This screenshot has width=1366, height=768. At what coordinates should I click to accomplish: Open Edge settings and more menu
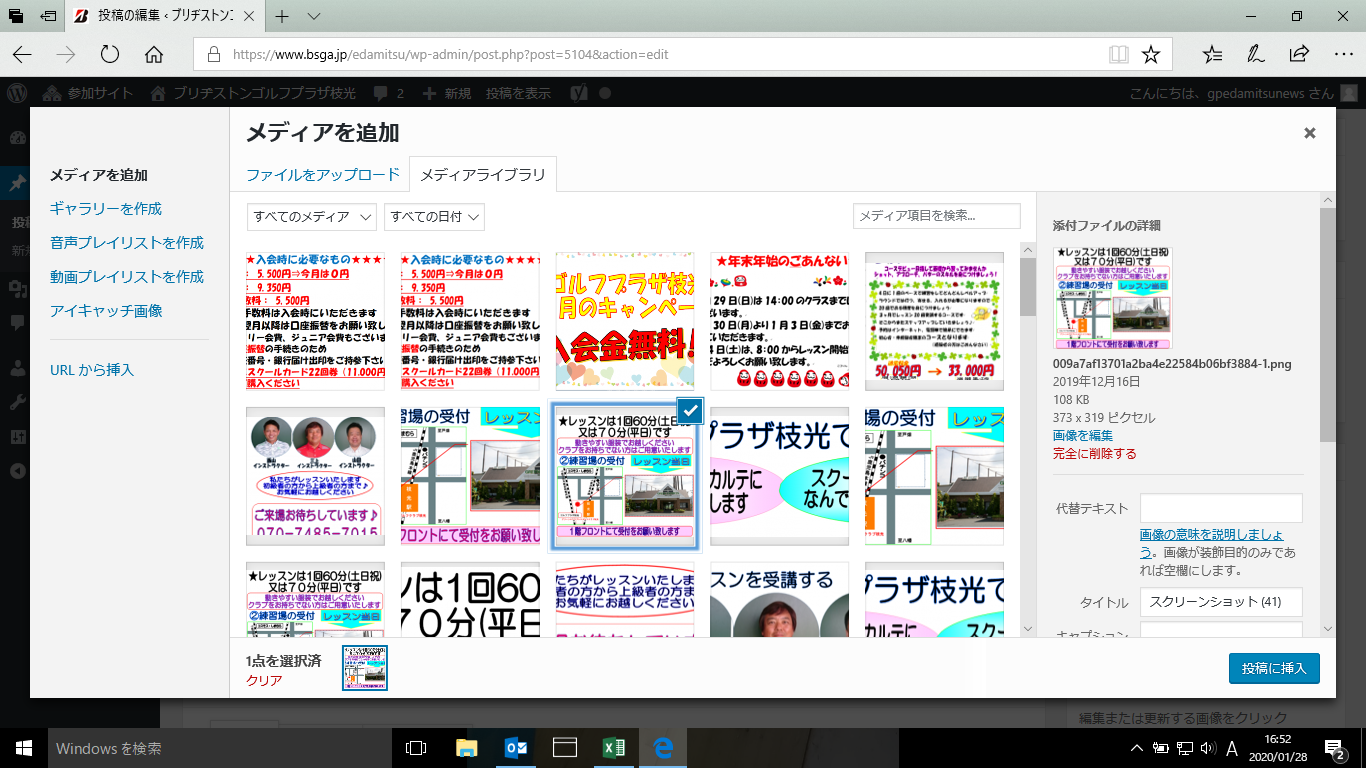coord(1342,54)
